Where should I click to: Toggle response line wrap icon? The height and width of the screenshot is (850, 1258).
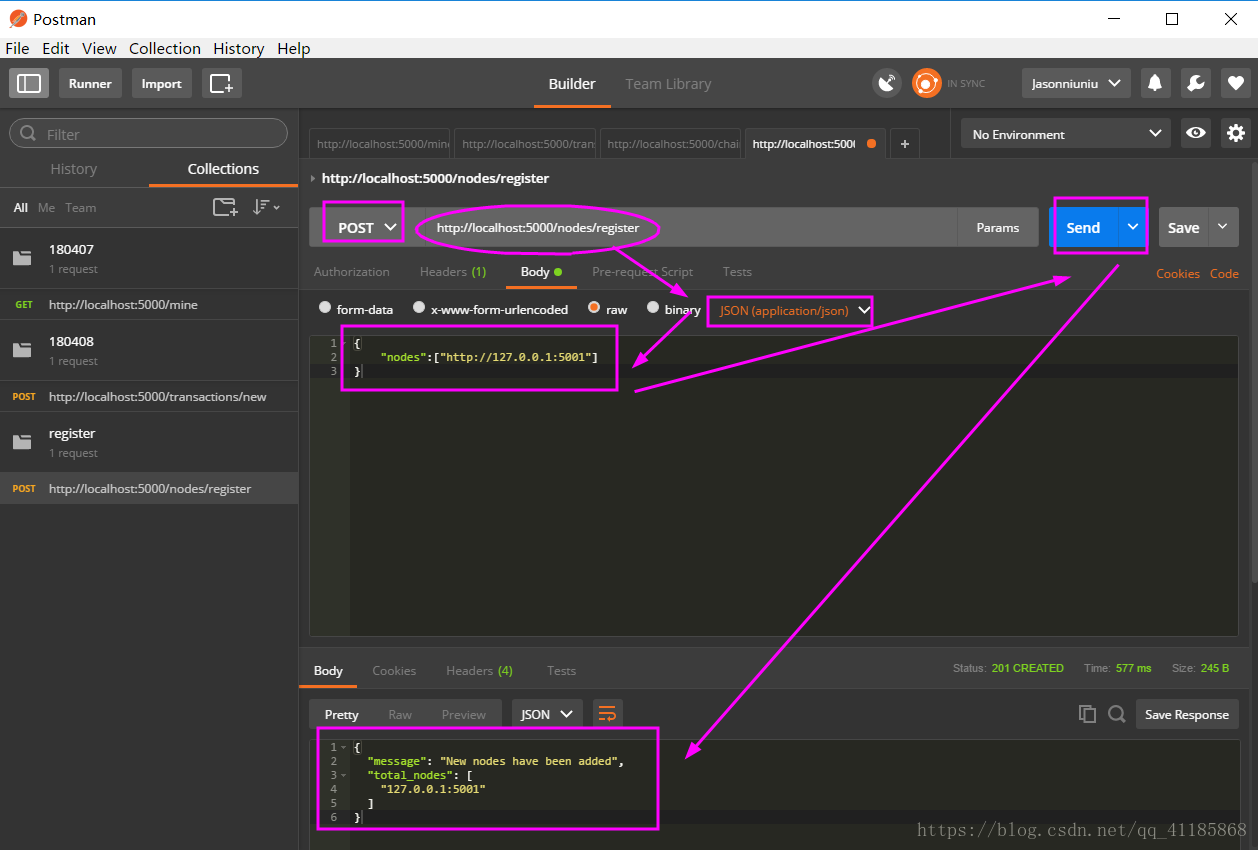point(607,714)
